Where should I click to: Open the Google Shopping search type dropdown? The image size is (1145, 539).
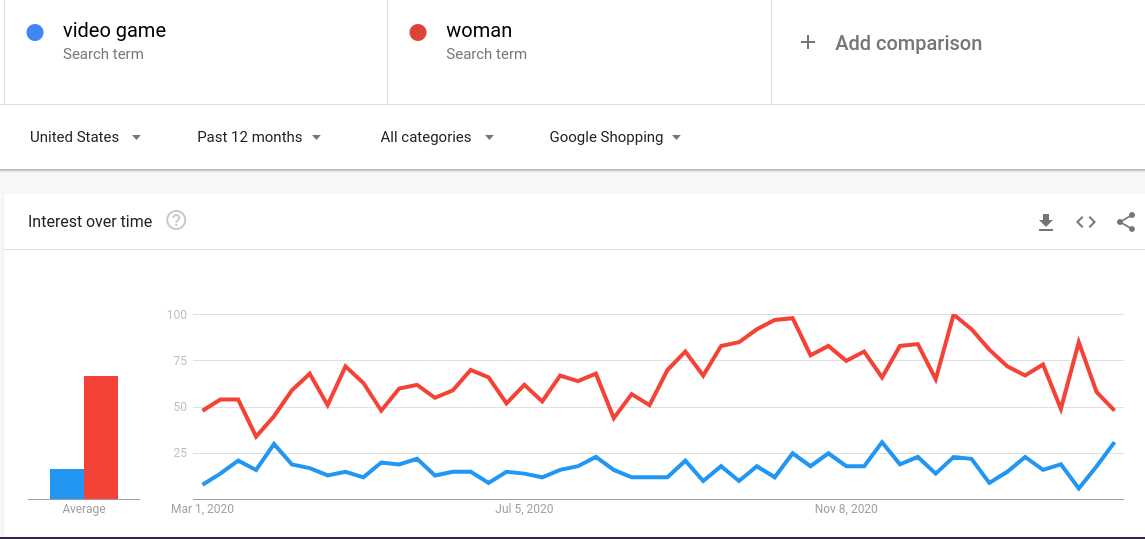pos(615,137)
